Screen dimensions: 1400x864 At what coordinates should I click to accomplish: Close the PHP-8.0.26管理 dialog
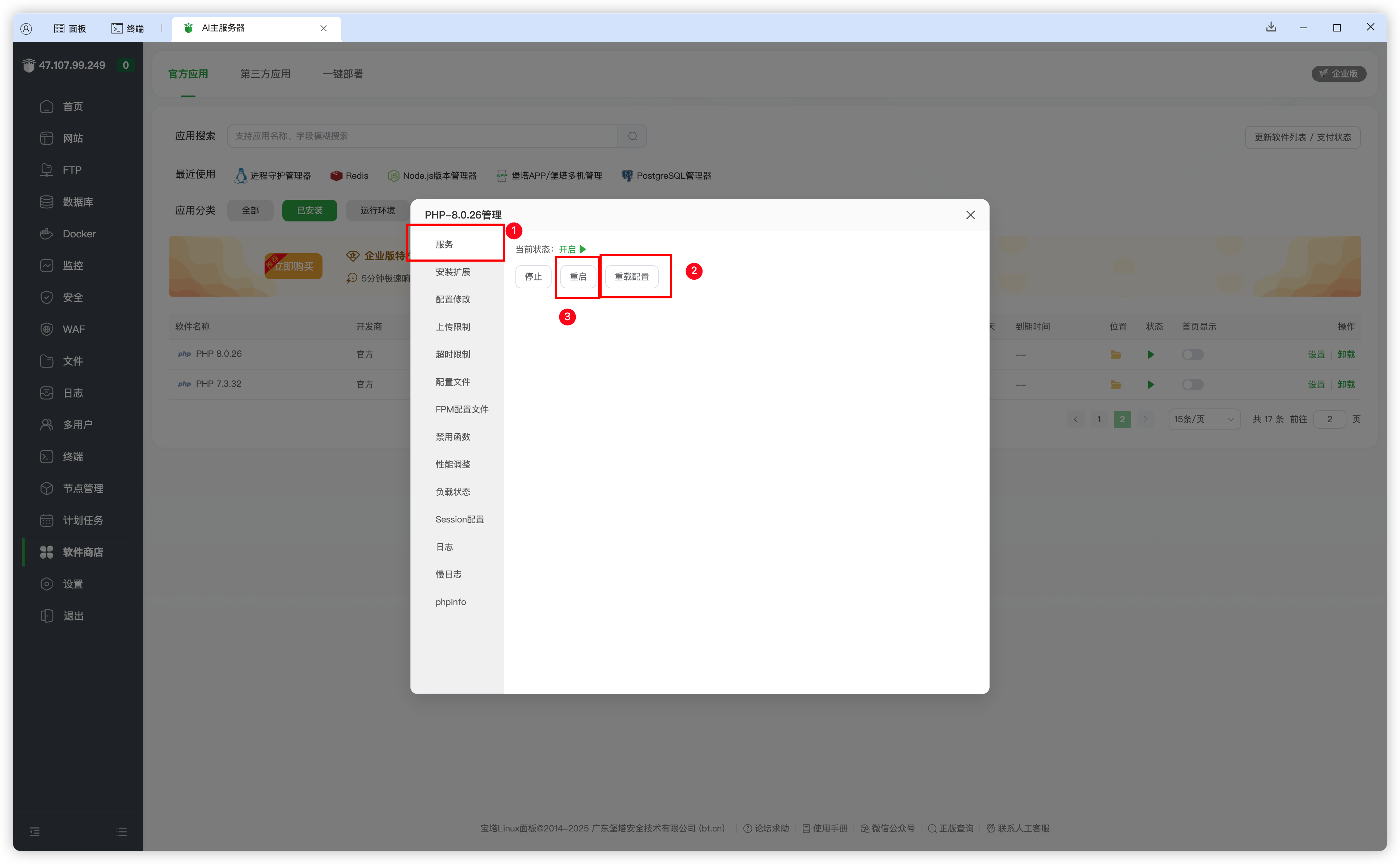[970, 215]
